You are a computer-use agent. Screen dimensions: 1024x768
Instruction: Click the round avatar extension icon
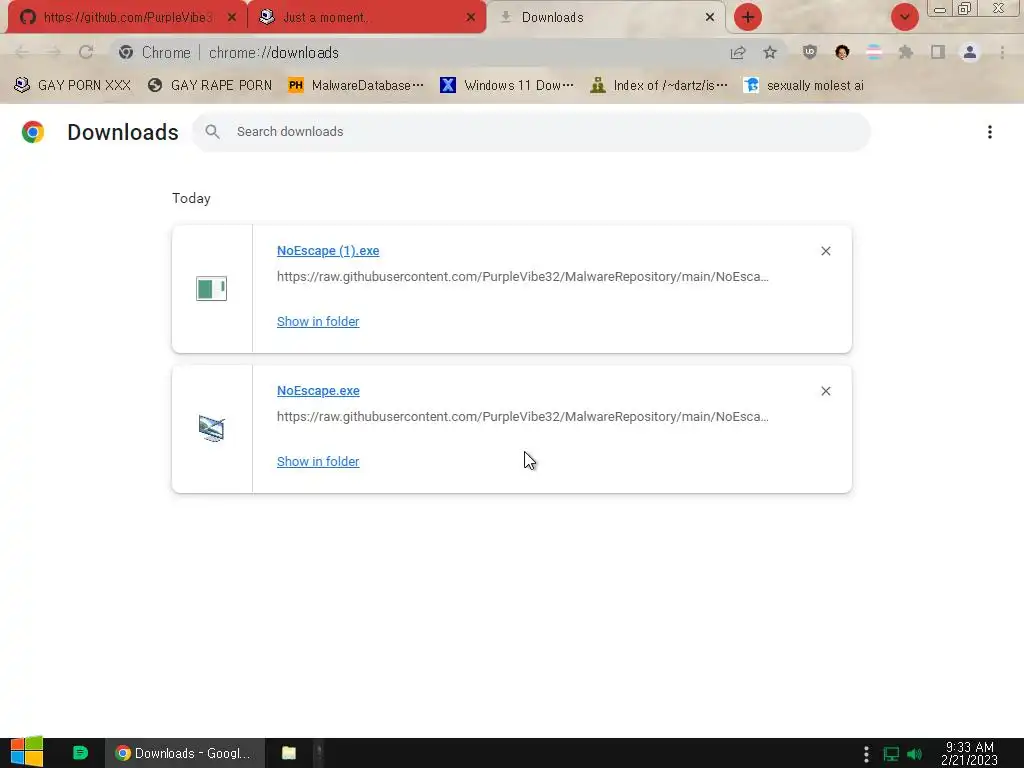click(x=842, y=52)
